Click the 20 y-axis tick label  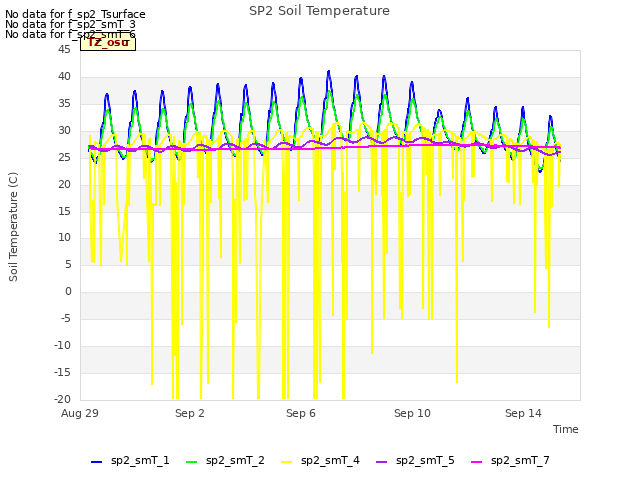pyautogui.click(x=64, y=184)
